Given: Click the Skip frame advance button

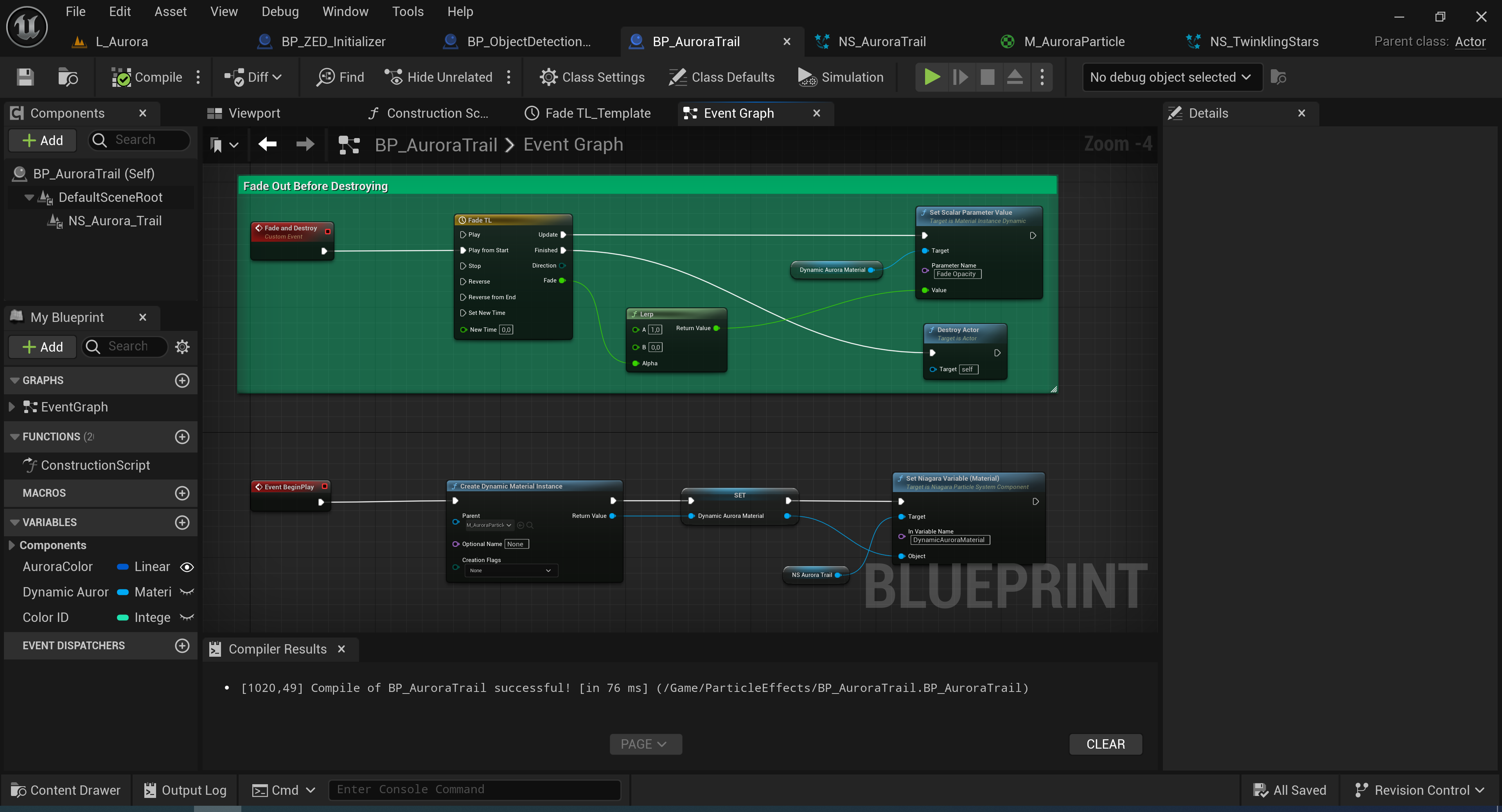Looking at the screenshot, I should (x=960, y=77).
